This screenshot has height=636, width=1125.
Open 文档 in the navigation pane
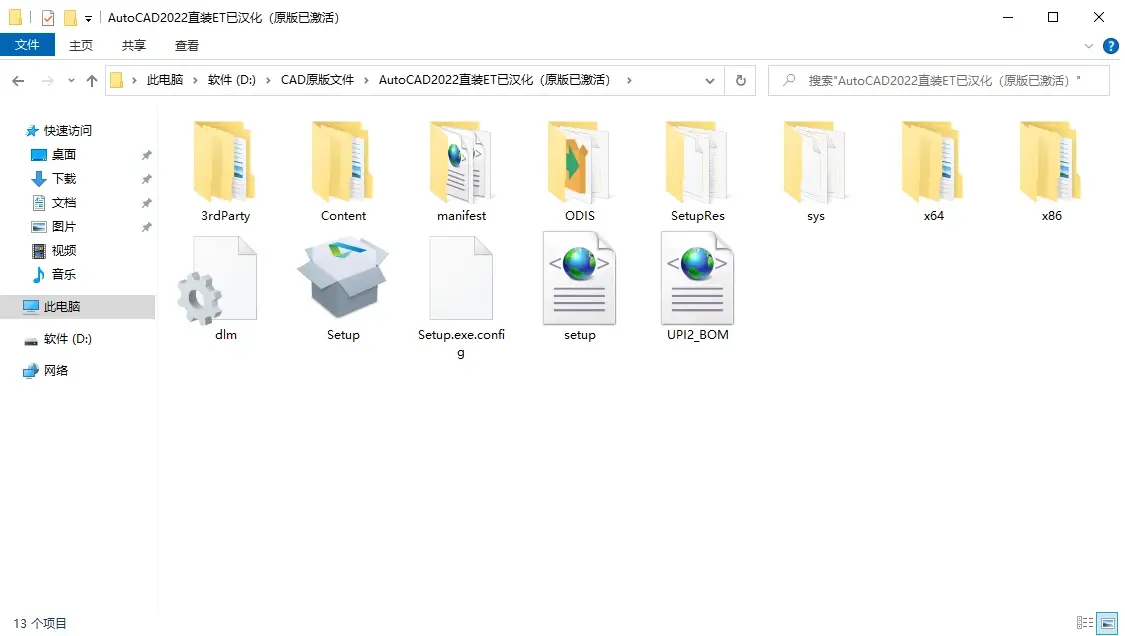click(x=64, y=202)
